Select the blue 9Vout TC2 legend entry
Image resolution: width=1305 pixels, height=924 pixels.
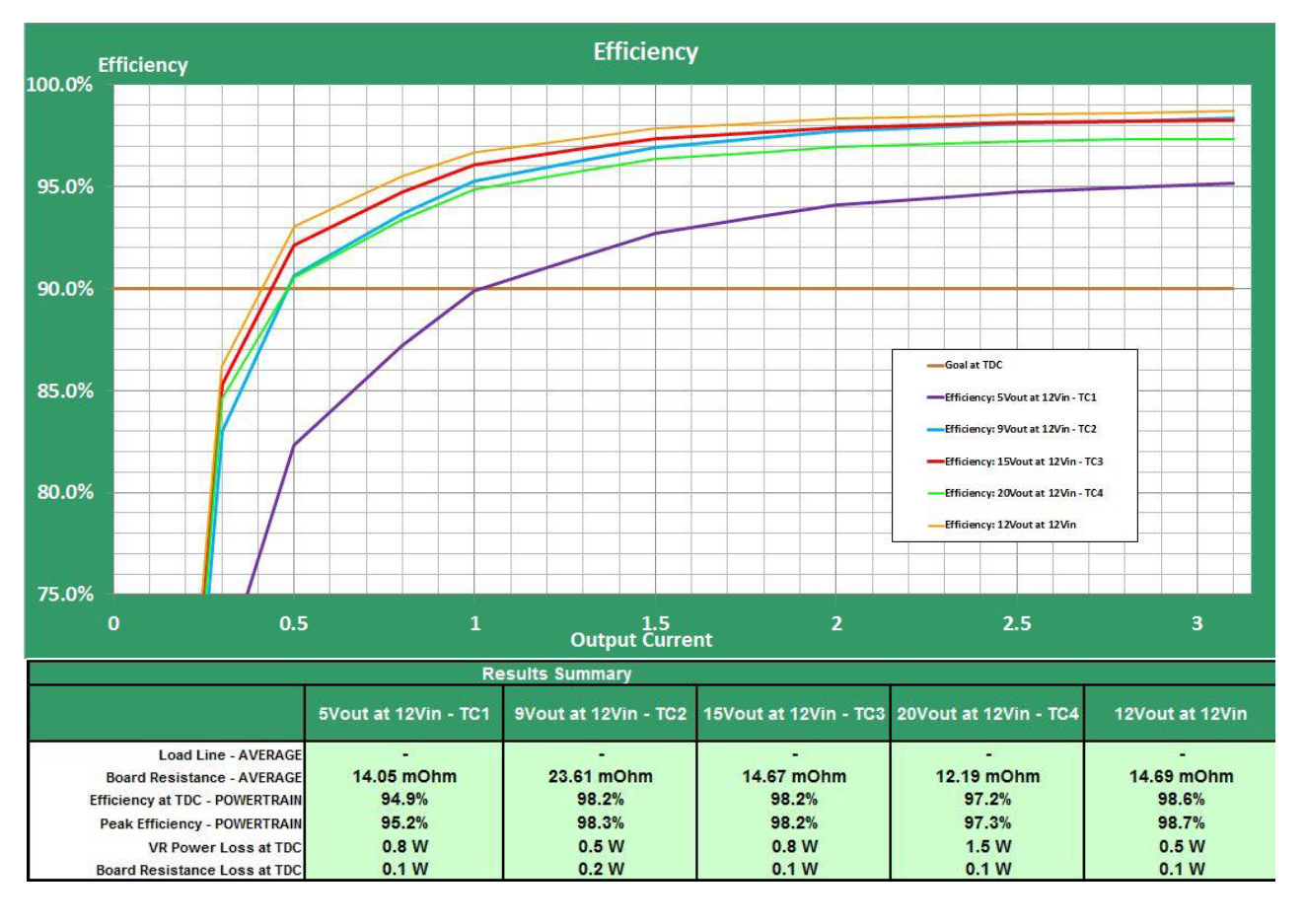coord(1020,429)
